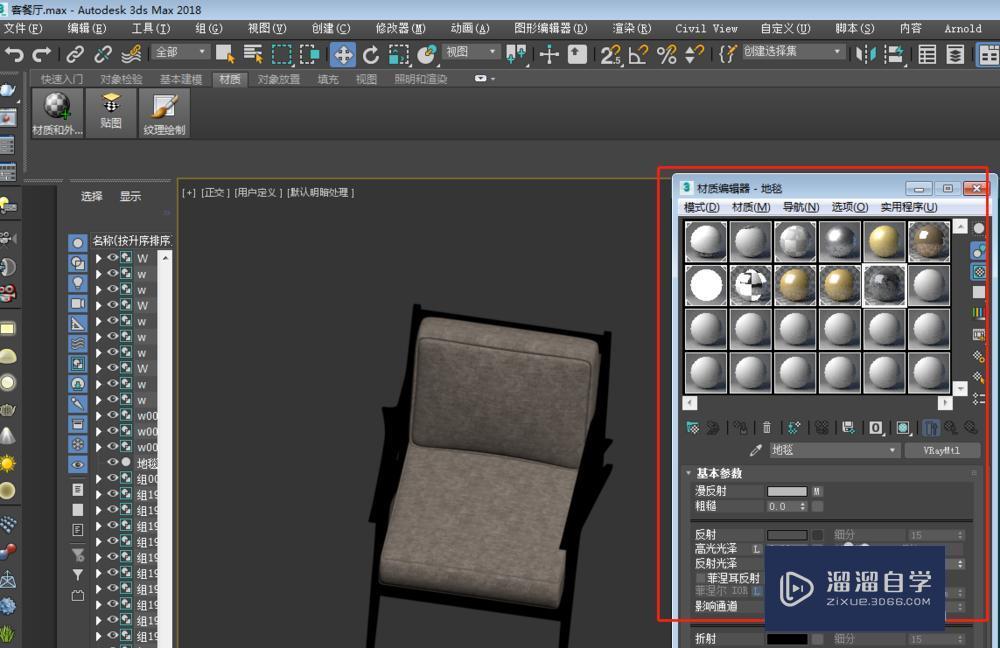Select the Rotate tool on main toolbar
This screenshot has width=1000, height=648.
(371, 55)
